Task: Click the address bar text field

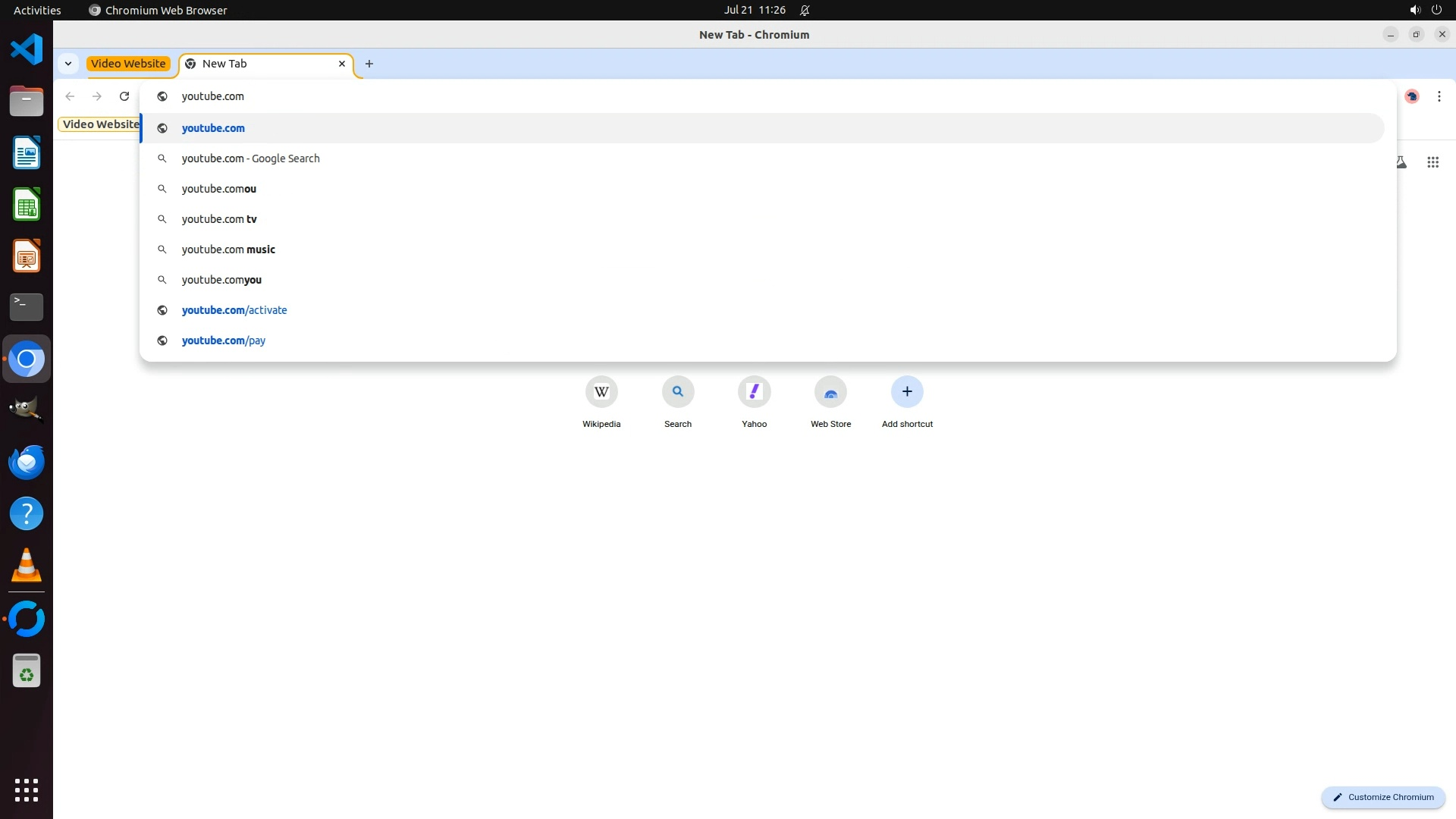Action: coord(531,96)
